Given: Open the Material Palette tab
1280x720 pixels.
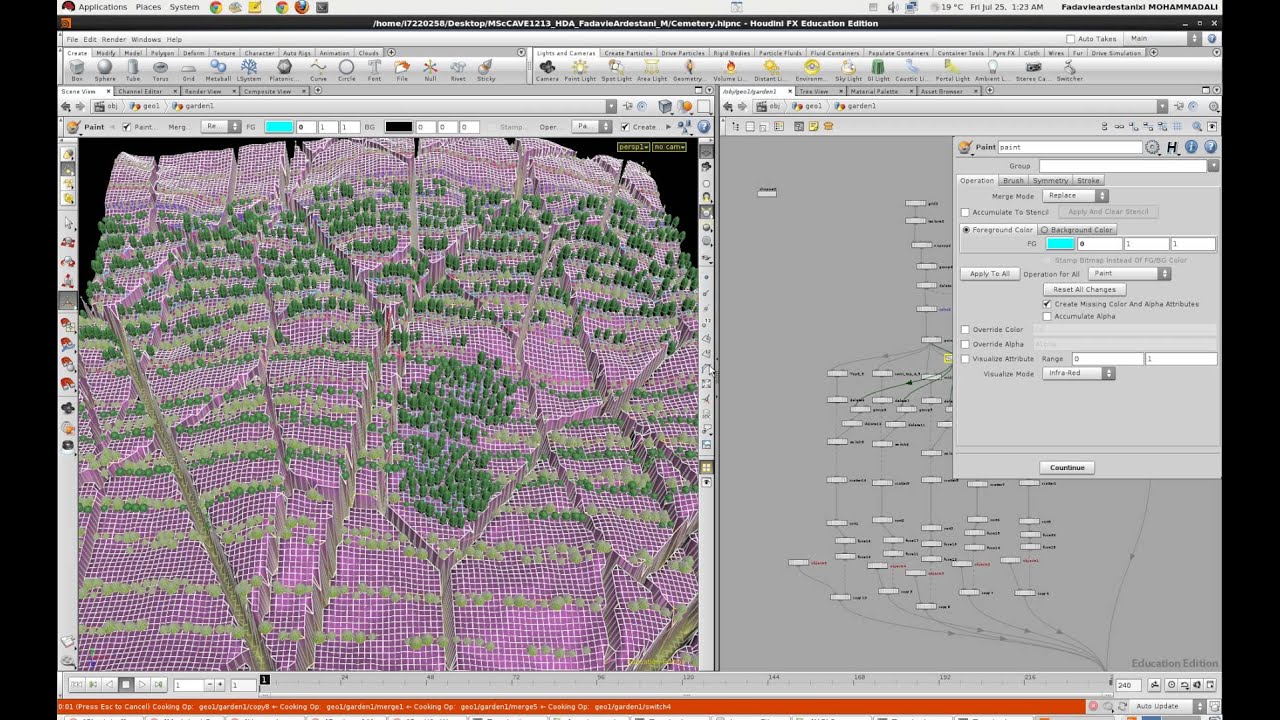Looking at the screenshot, I should coord(874,91).
